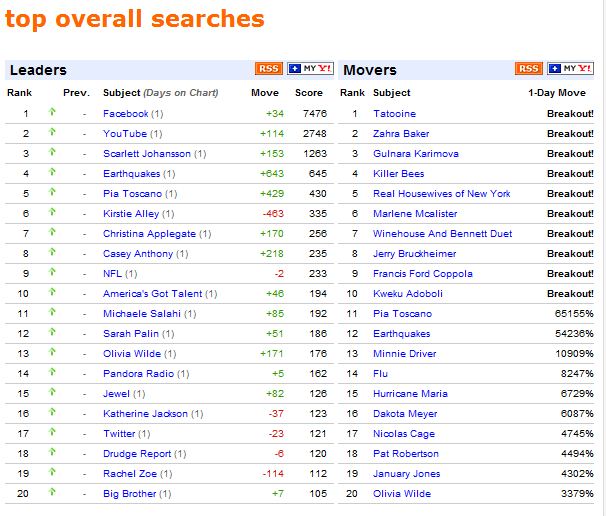Click Facebook's score value 7476

click(x=315, y=114)
